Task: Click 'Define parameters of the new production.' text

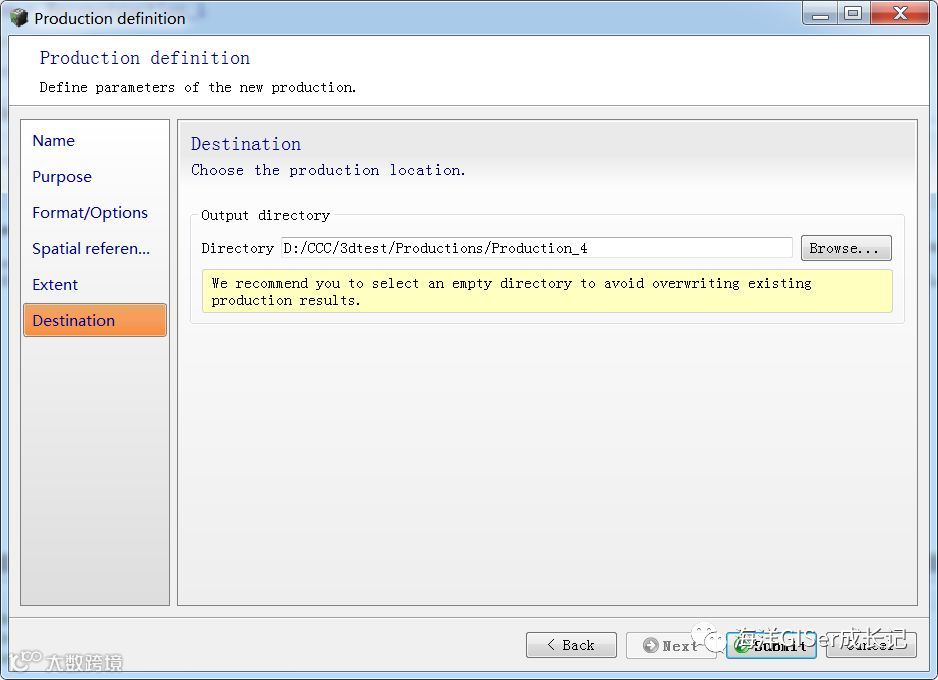Action: tap(197, 87)
